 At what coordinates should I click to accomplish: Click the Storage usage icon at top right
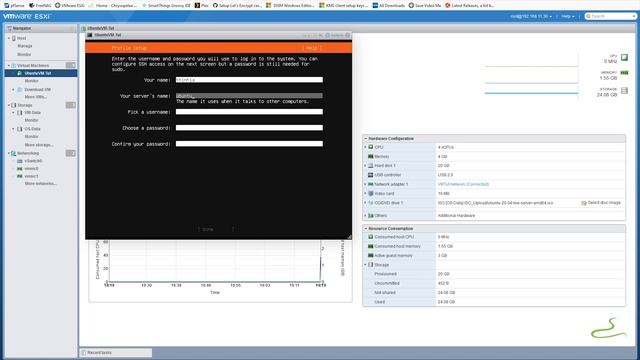[624, 91]
